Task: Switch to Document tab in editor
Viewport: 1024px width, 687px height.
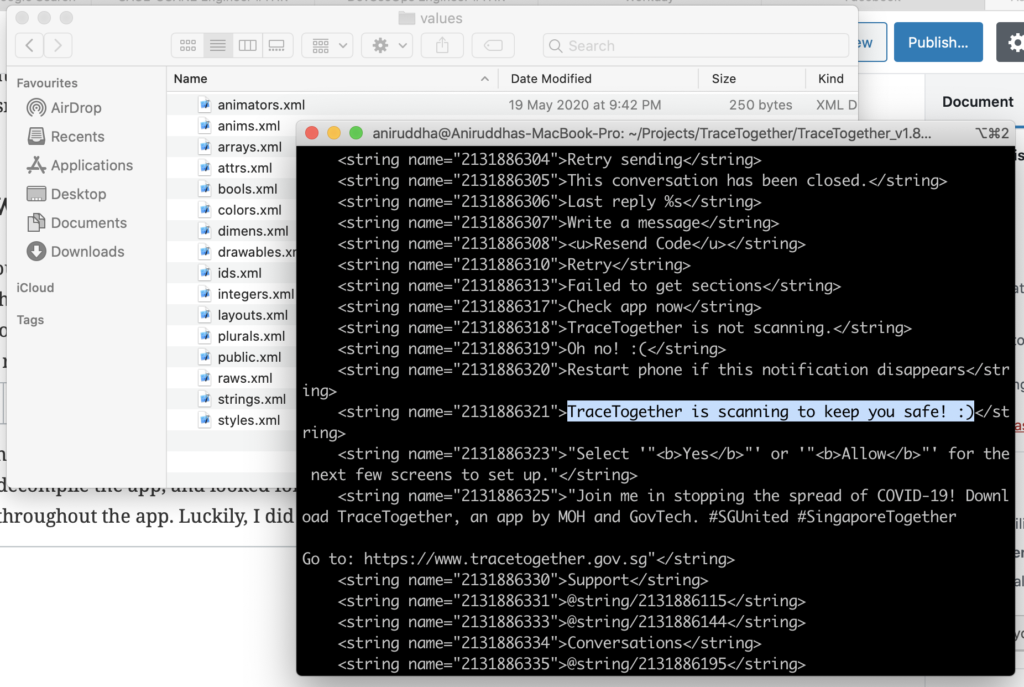Action: (x=978, y=101)
